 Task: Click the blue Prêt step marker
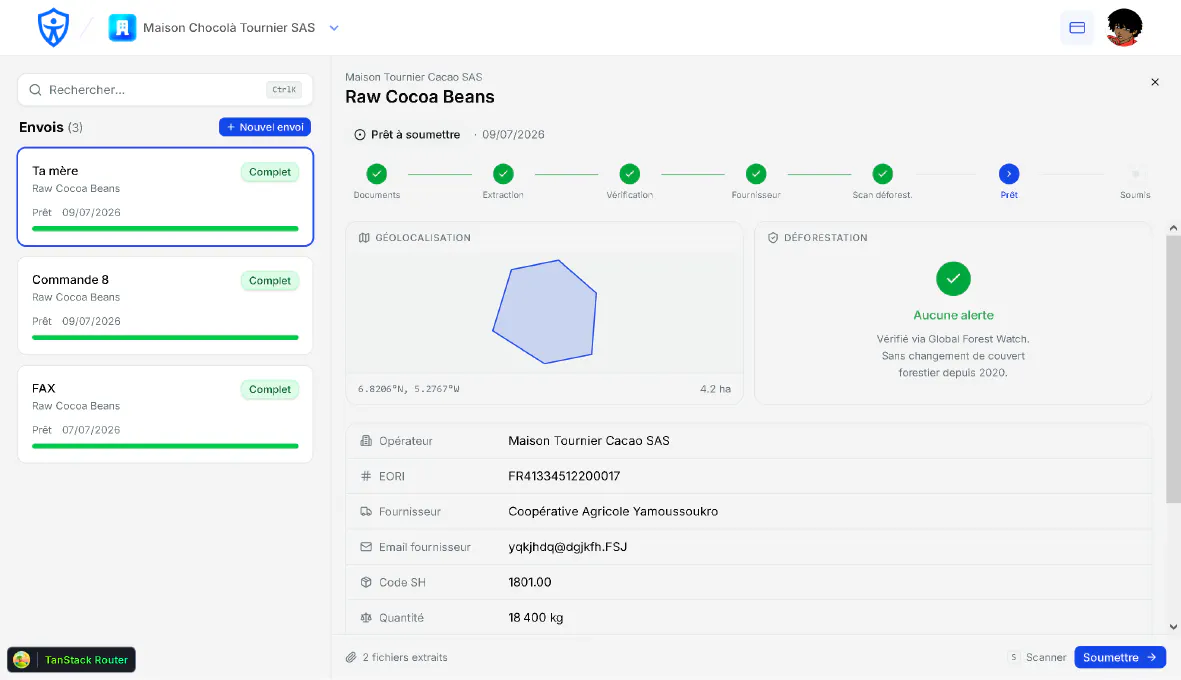tap(1009, 174)
